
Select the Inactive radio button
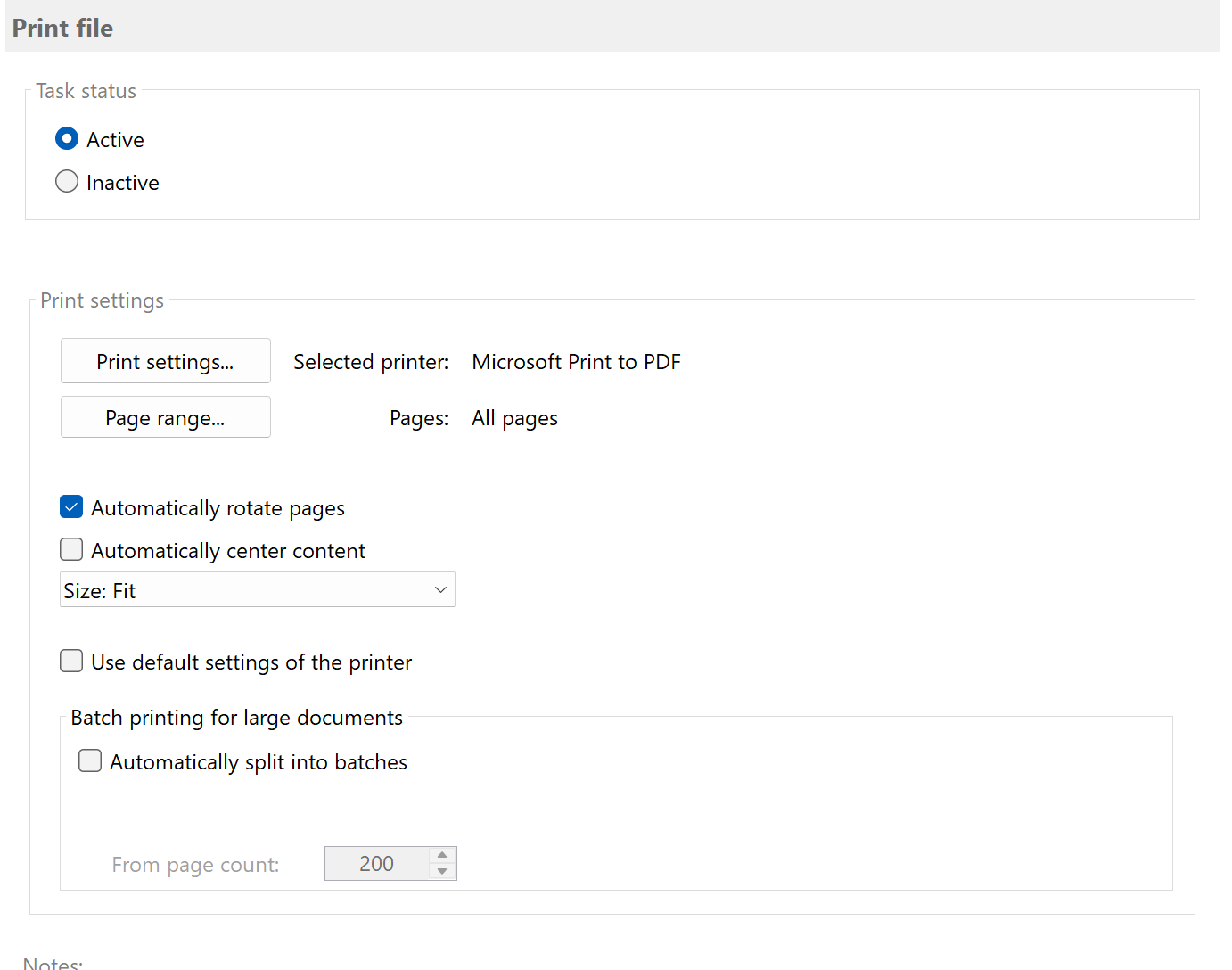tap(67, 181)
